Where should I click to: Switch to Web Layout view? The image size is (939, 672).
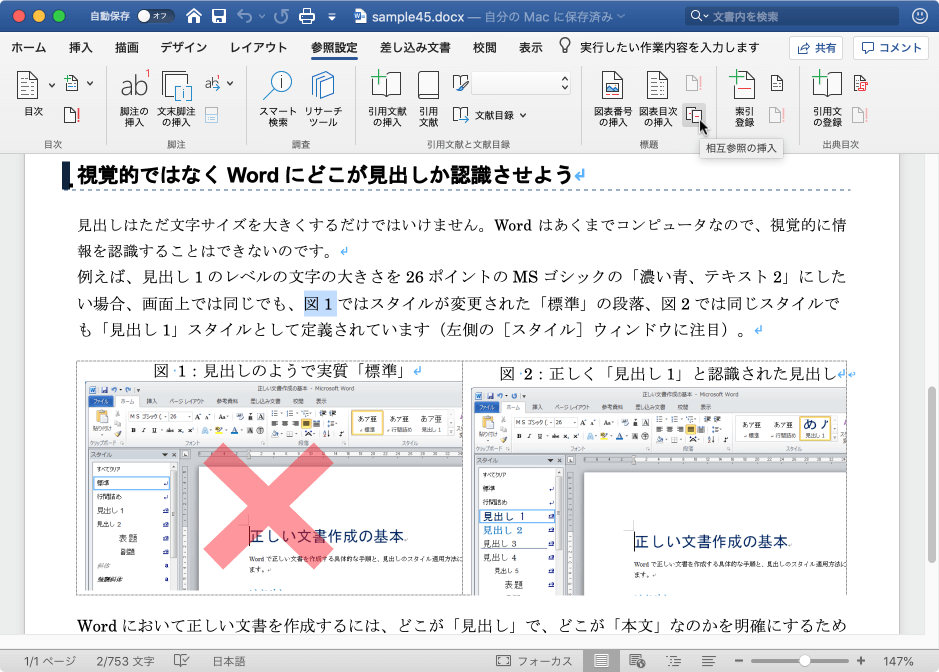tap(637, 661)
